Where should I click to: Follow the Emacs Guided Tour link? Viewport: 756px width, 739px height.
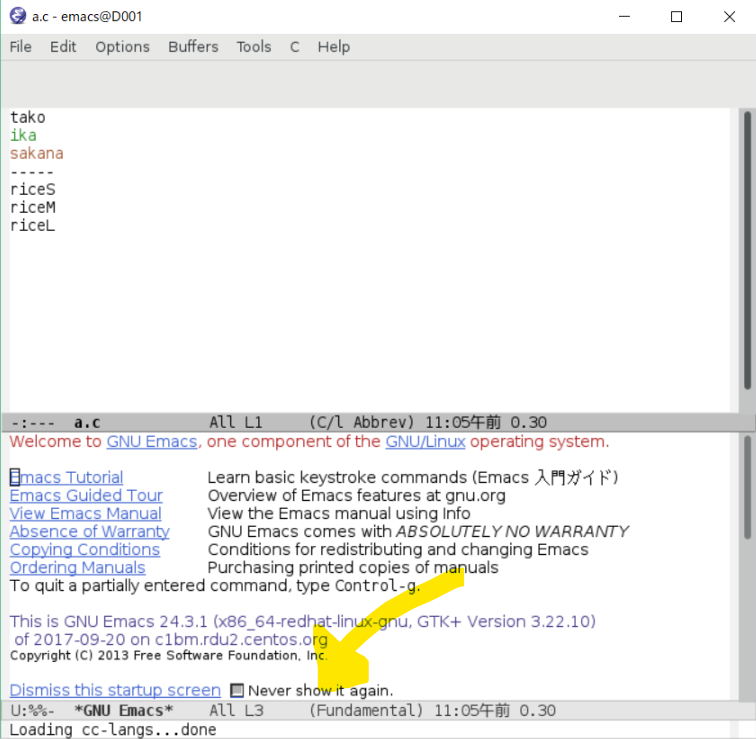86,496
